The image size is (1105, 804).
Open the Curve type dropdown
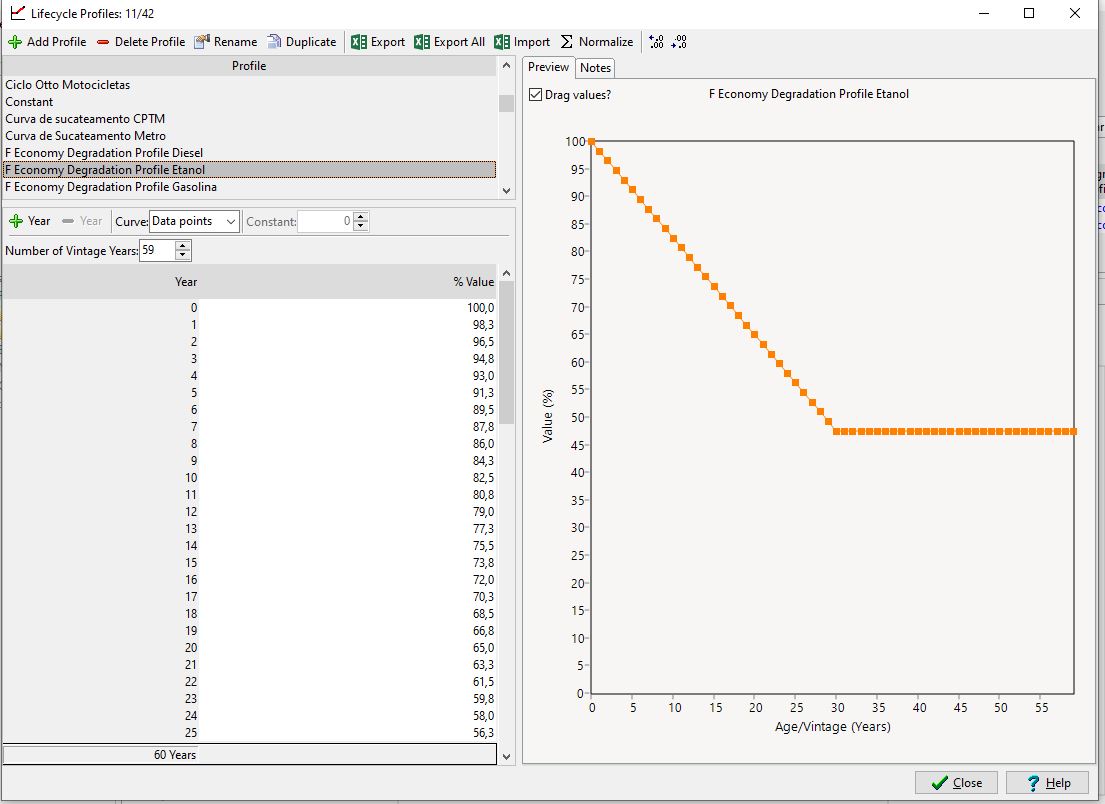tap(195, 221)
